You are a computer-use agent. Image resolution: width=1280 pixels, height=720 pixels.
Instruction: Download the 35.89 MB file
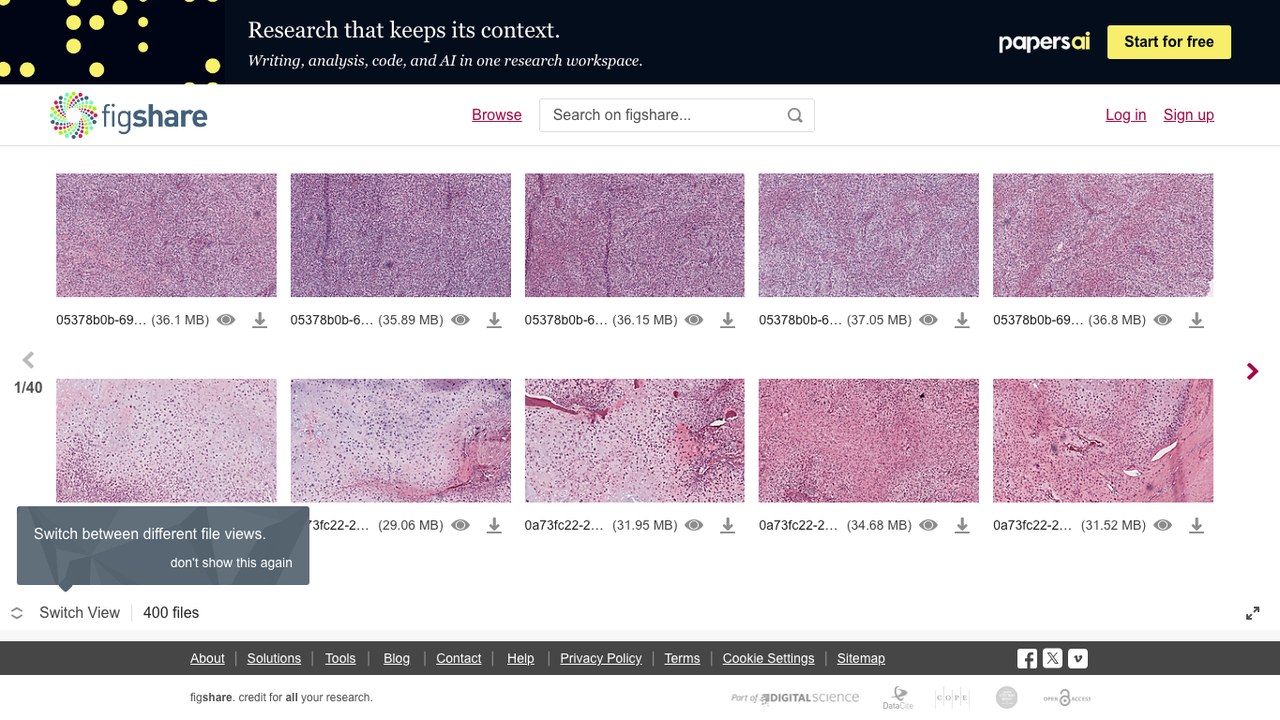(494, 320)
